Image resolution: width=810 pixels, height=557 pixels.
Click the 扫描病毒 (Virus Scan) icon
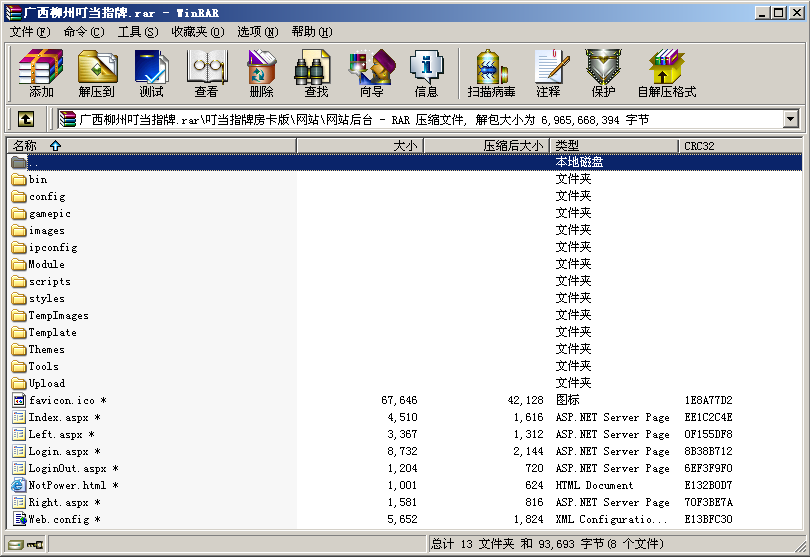coord(491,73)
